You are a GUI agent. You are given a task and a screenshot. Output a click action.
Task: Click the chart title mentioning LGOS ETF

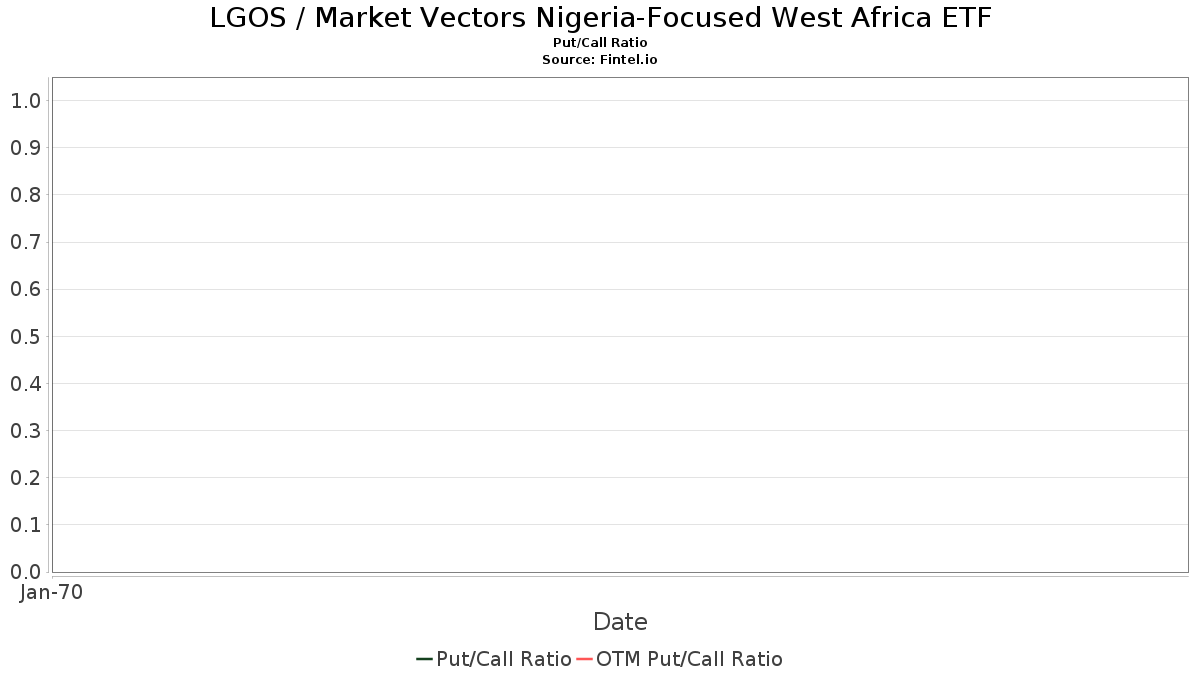[x=600, y=18]
